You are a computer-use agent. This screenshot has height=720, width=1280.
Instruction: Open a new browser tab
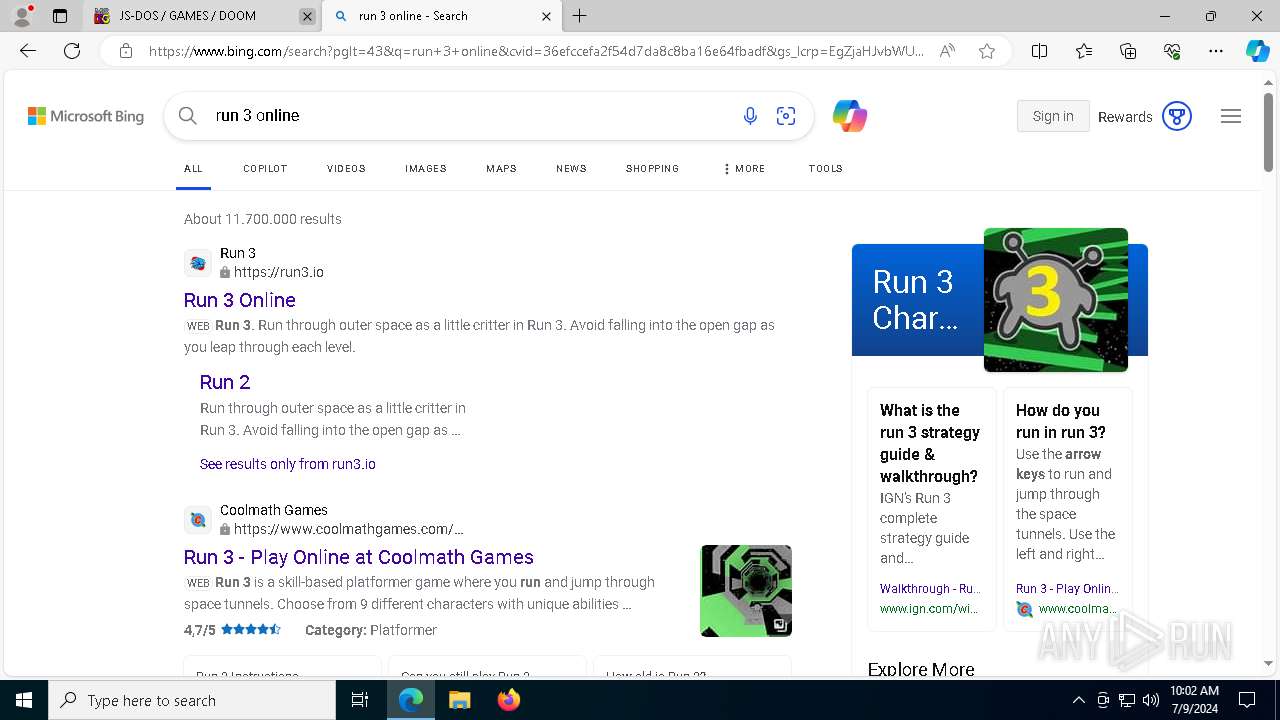[580, 16]
